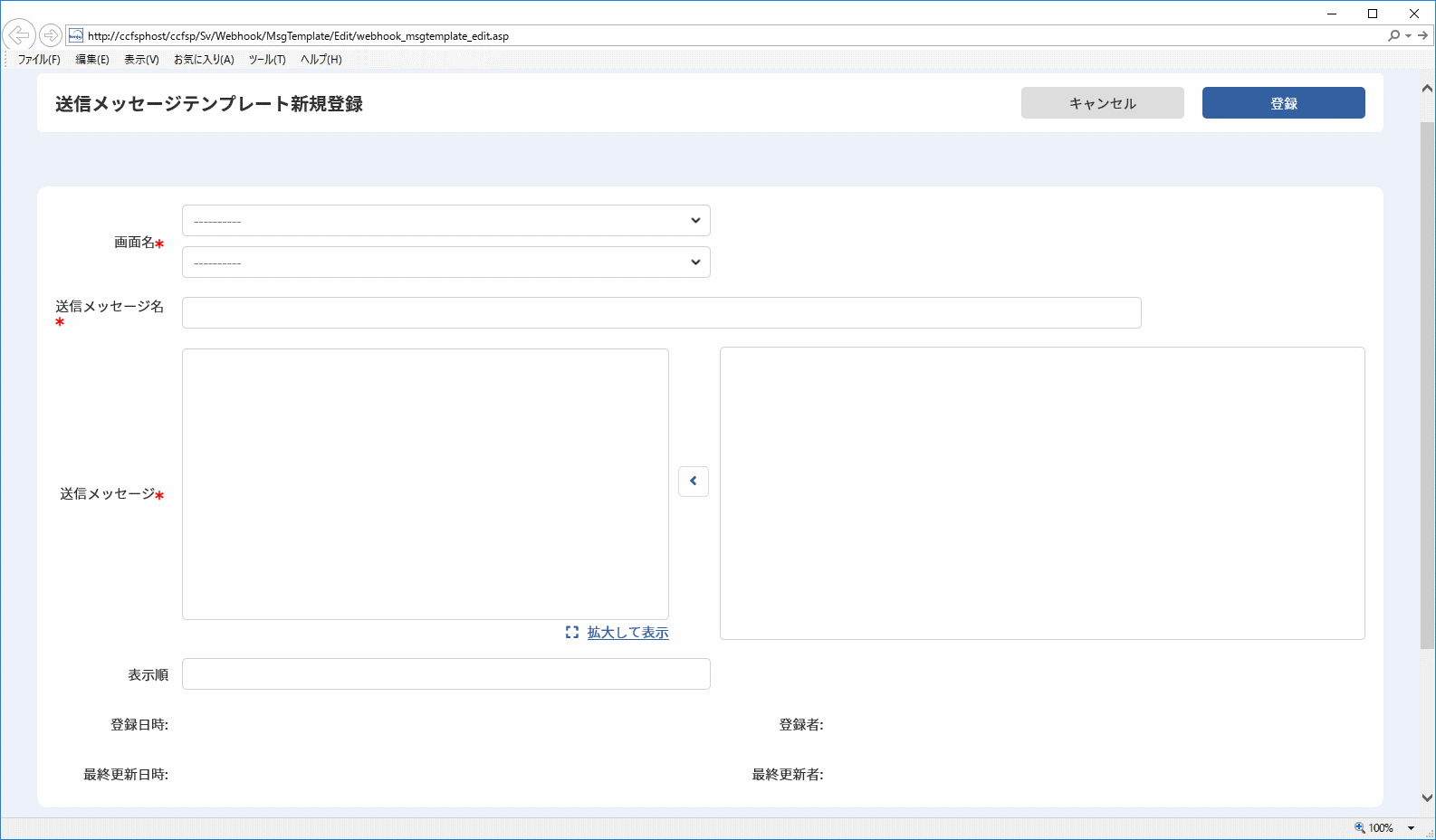Image resolution: width=1436 pixels, height=840 pixels.
Task: Click the page favicon in address bar
Action: coord(76,36)
